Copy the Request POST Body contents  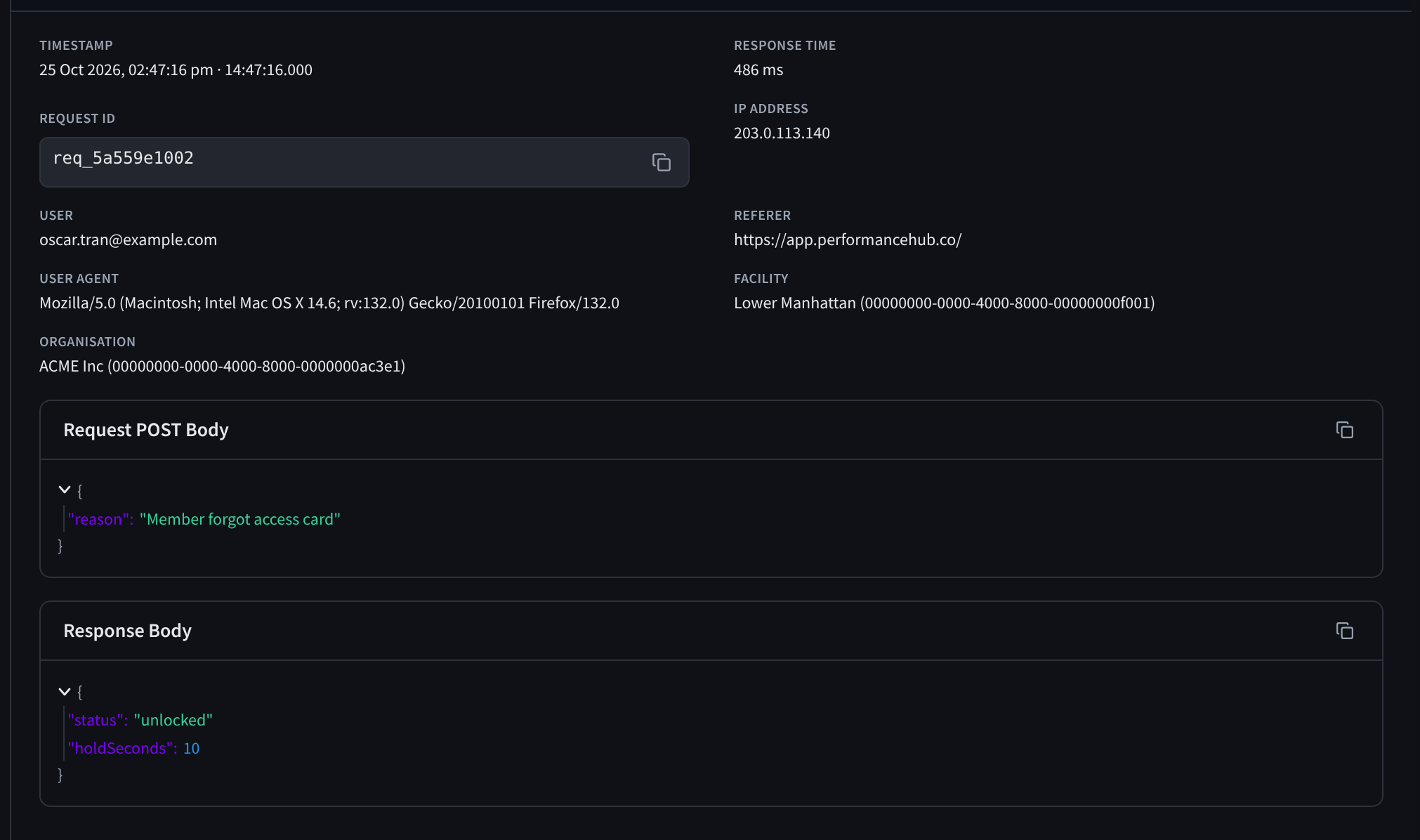[x=1344, y=430]
